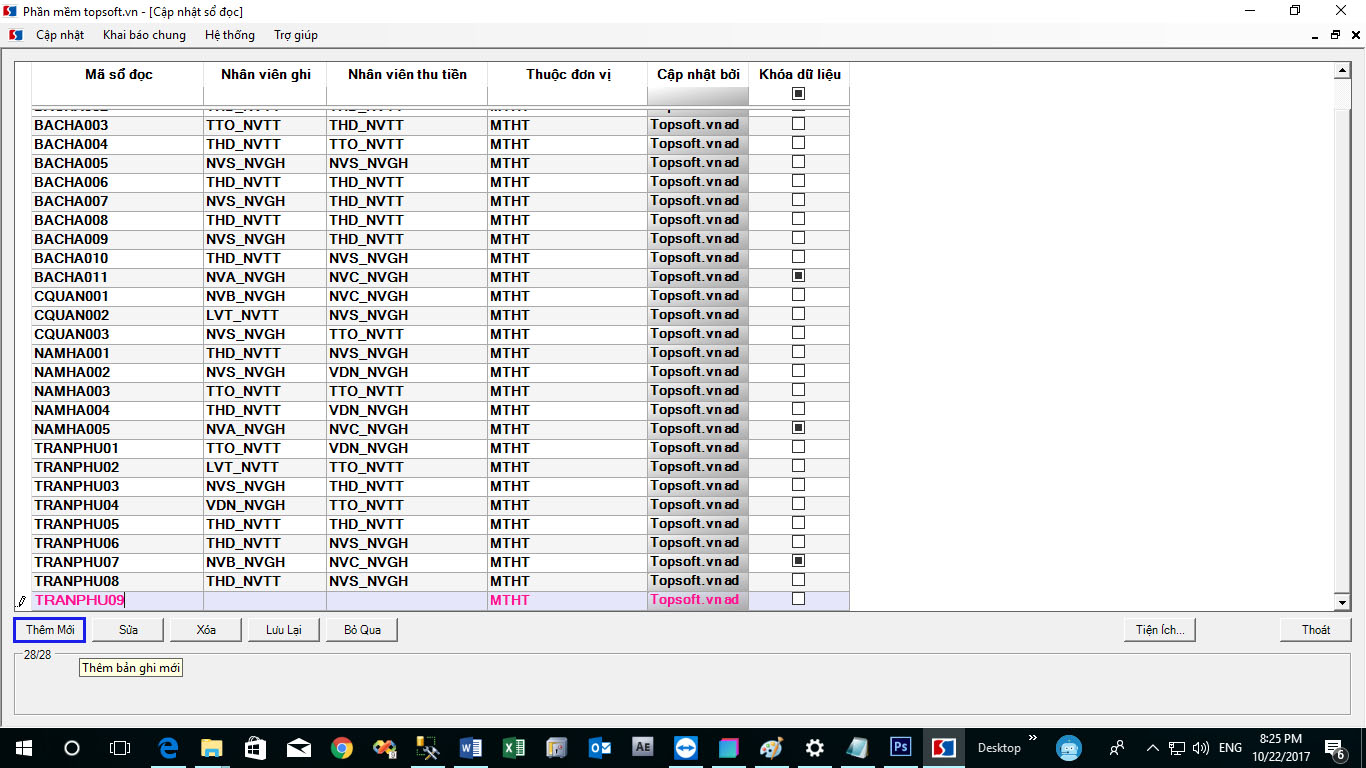The height and width of the screenshot is (768, 1366).
Task: Open the Windows Start menu
Action: [23, 747]
